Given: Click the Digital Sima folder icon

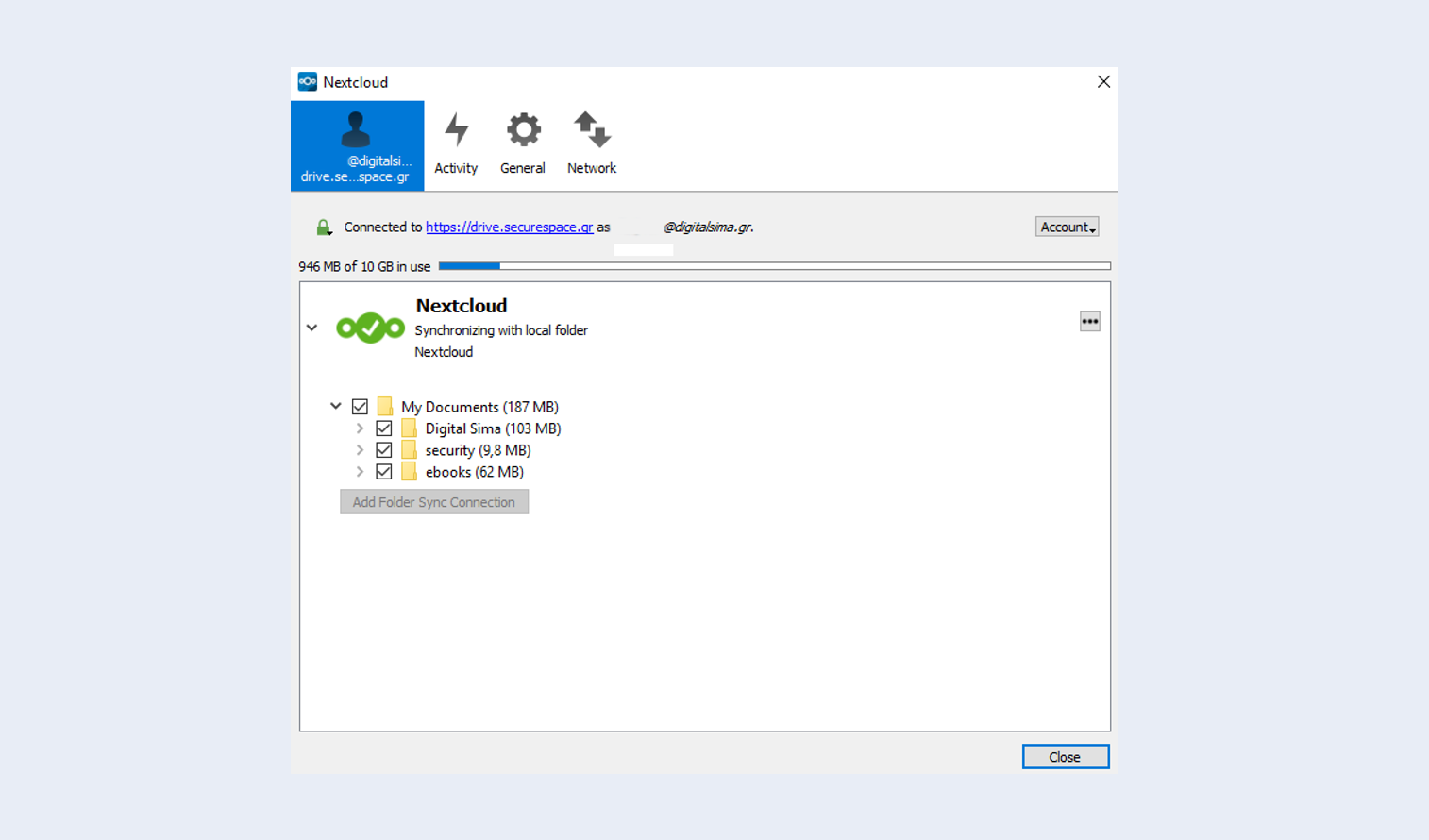Looking at the screenshot, I should 409,428.
